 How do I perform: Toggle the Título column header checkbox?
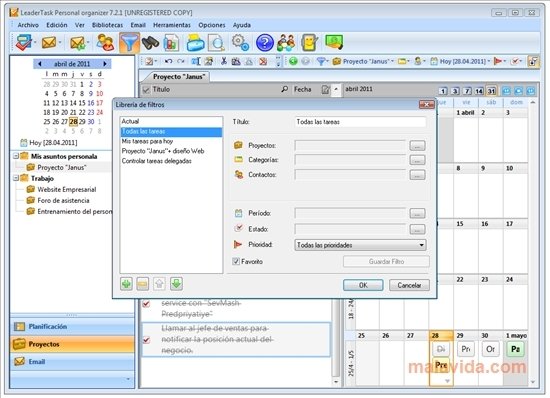click(146, 90)
